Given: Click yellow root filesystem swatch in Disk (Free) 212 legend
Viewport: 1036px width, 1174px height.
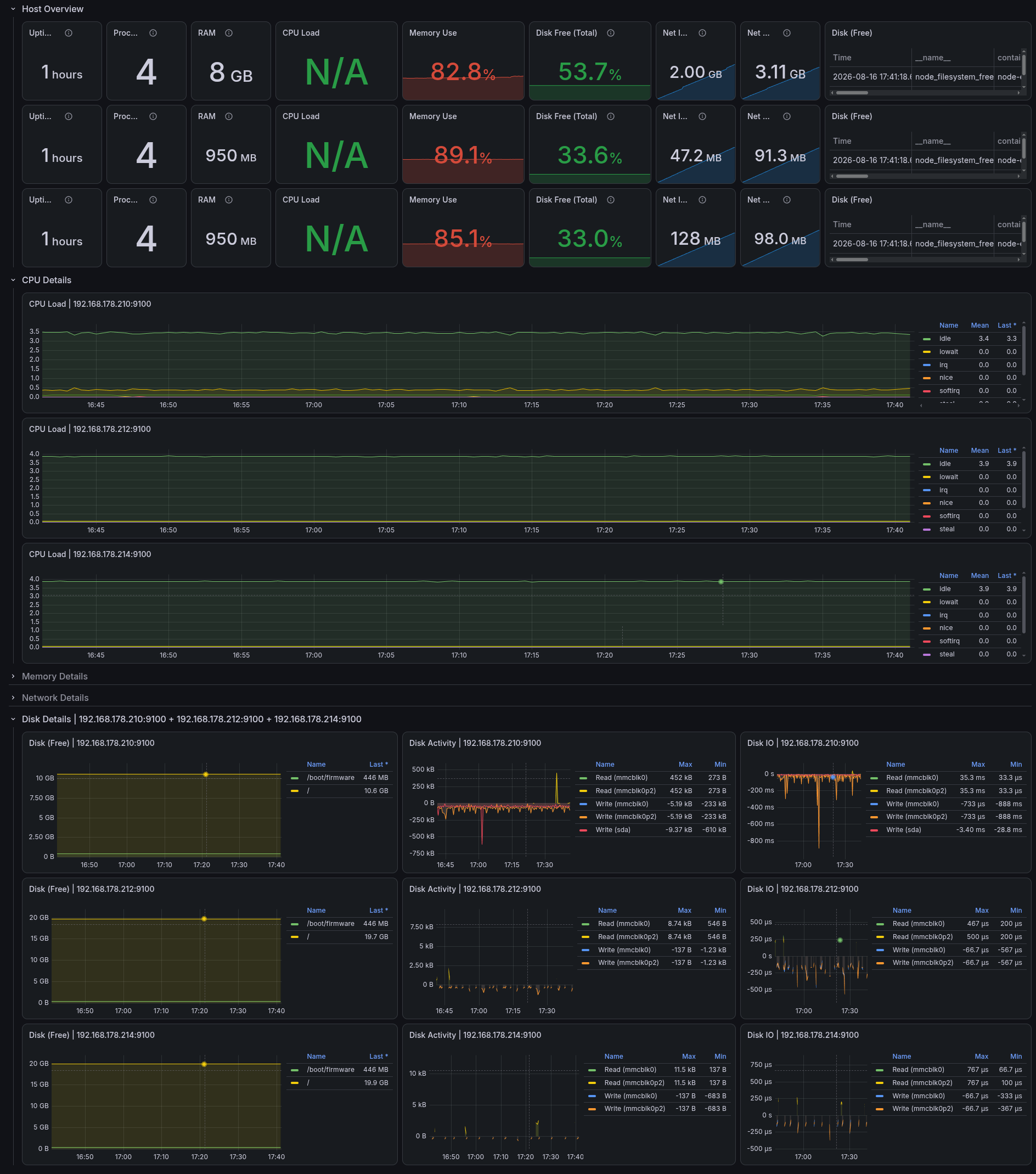Looking at the screenshot, I should (x=295, y=937).
